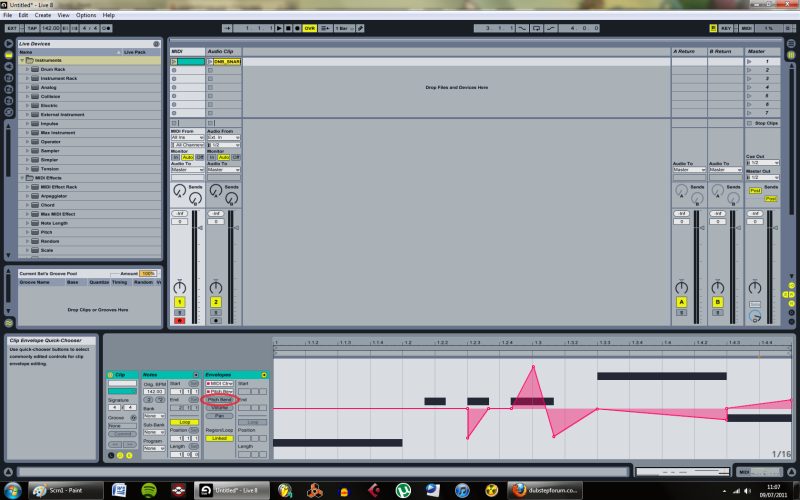Open the Help menu
The height and width of the screenshot is (500, 800).
pos(109,15)
